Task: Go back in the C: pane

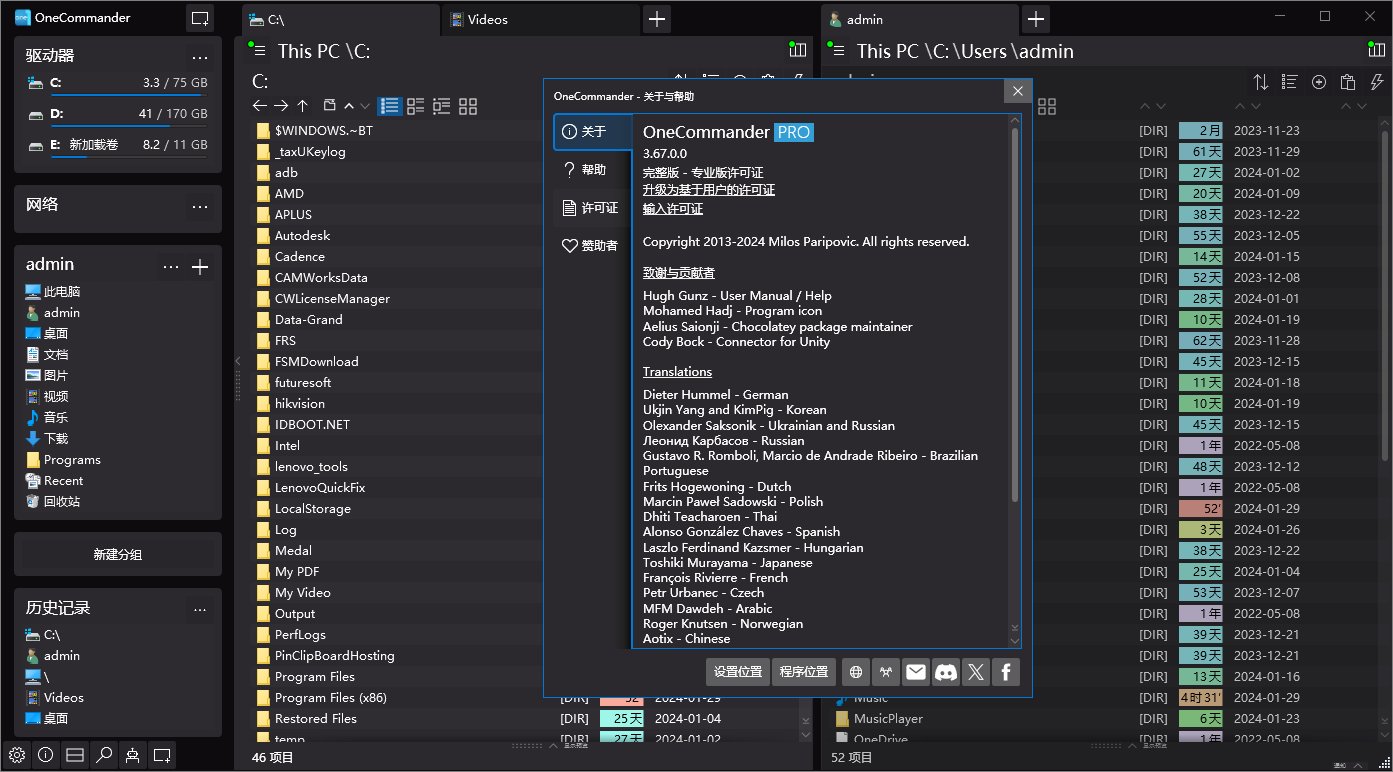Action: pos(260,105)
